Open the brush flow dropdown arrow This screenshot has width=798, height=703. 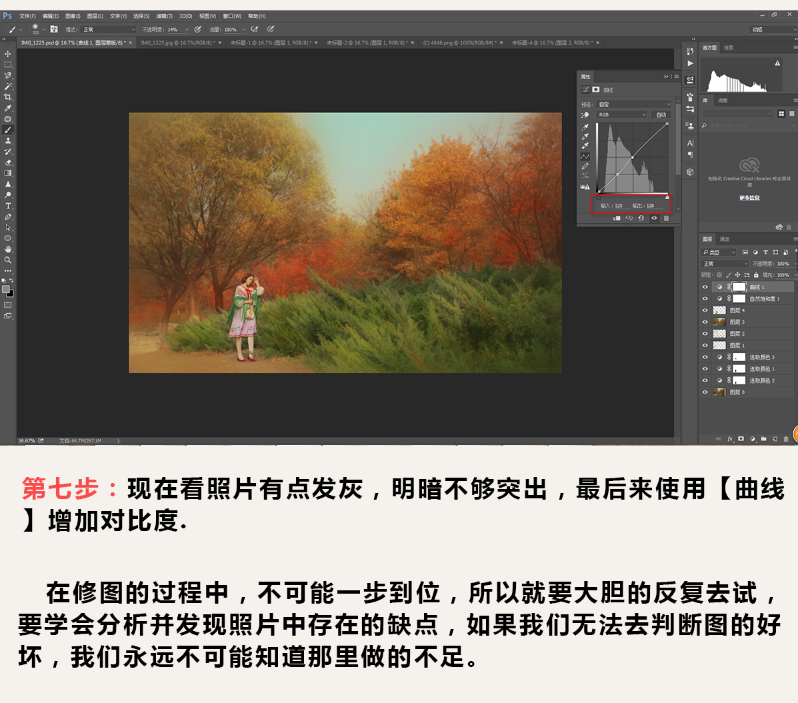point(243,30)
